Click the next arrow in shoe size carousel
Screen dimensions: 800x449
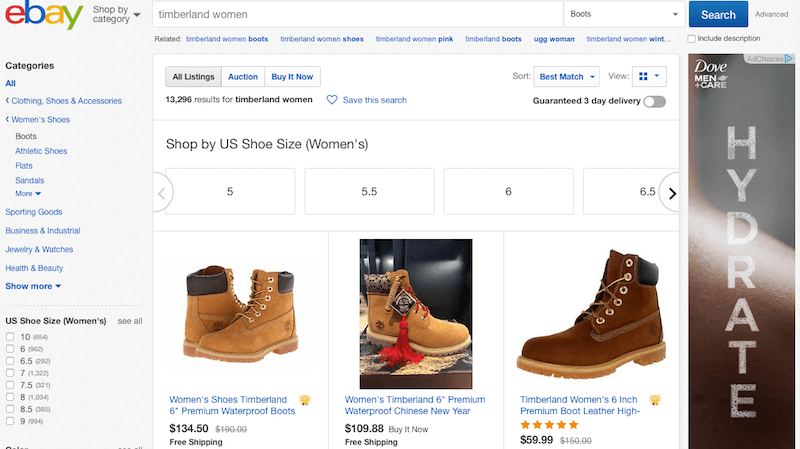[672, 193]
